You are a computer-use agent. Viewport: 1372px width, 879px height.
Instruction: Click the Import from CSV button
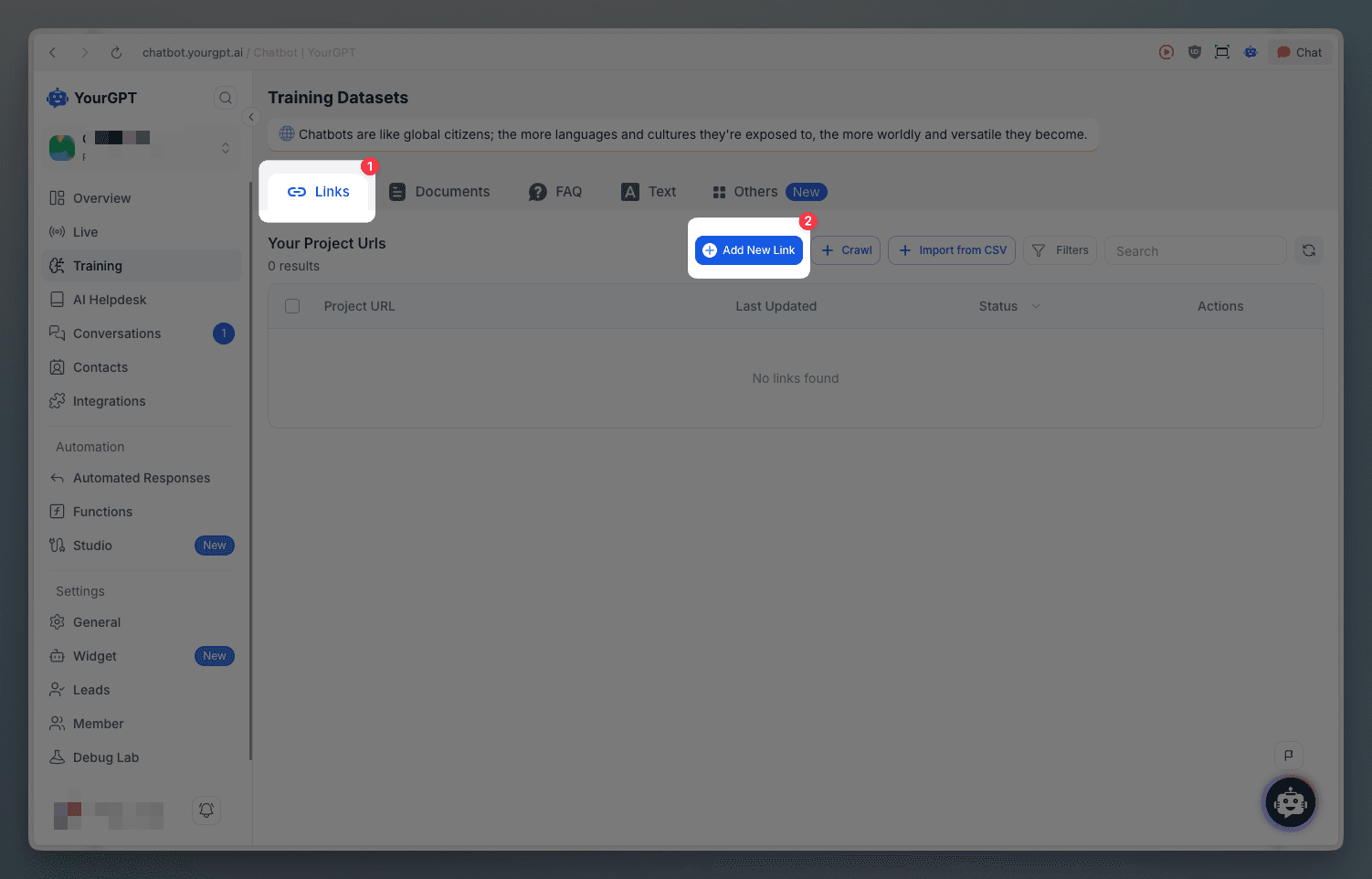pos(952,250)
